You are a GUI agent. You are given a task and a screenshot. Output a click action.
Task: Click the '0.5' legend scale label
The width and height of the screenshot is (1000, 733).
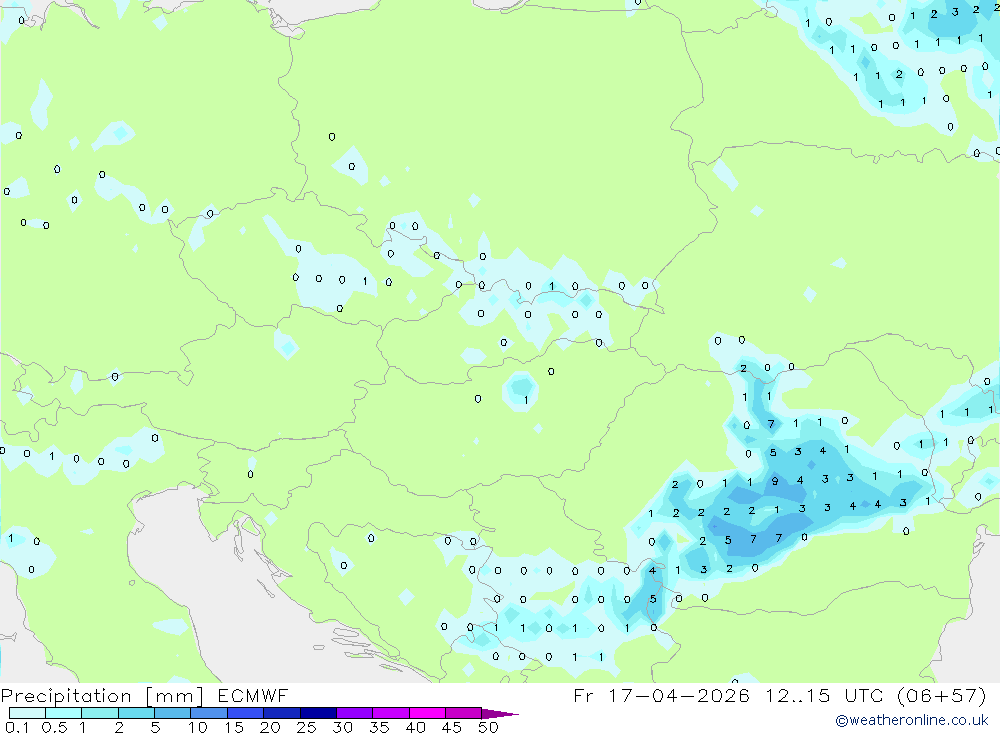(x=54, y=727)
